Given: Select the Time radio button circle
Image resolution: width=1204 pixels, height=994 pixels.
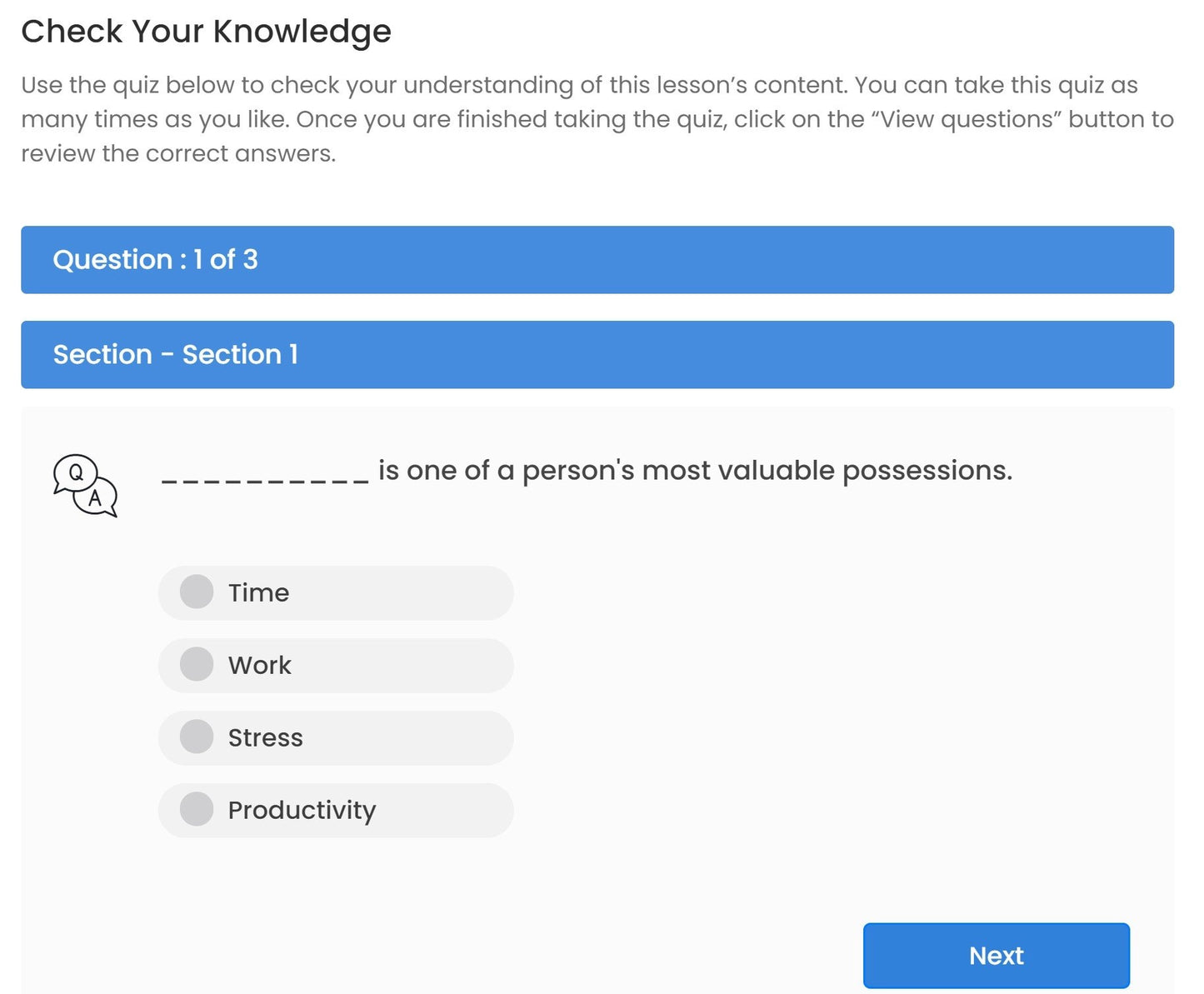Looking at the screenshot, I should tap(197, 592).
